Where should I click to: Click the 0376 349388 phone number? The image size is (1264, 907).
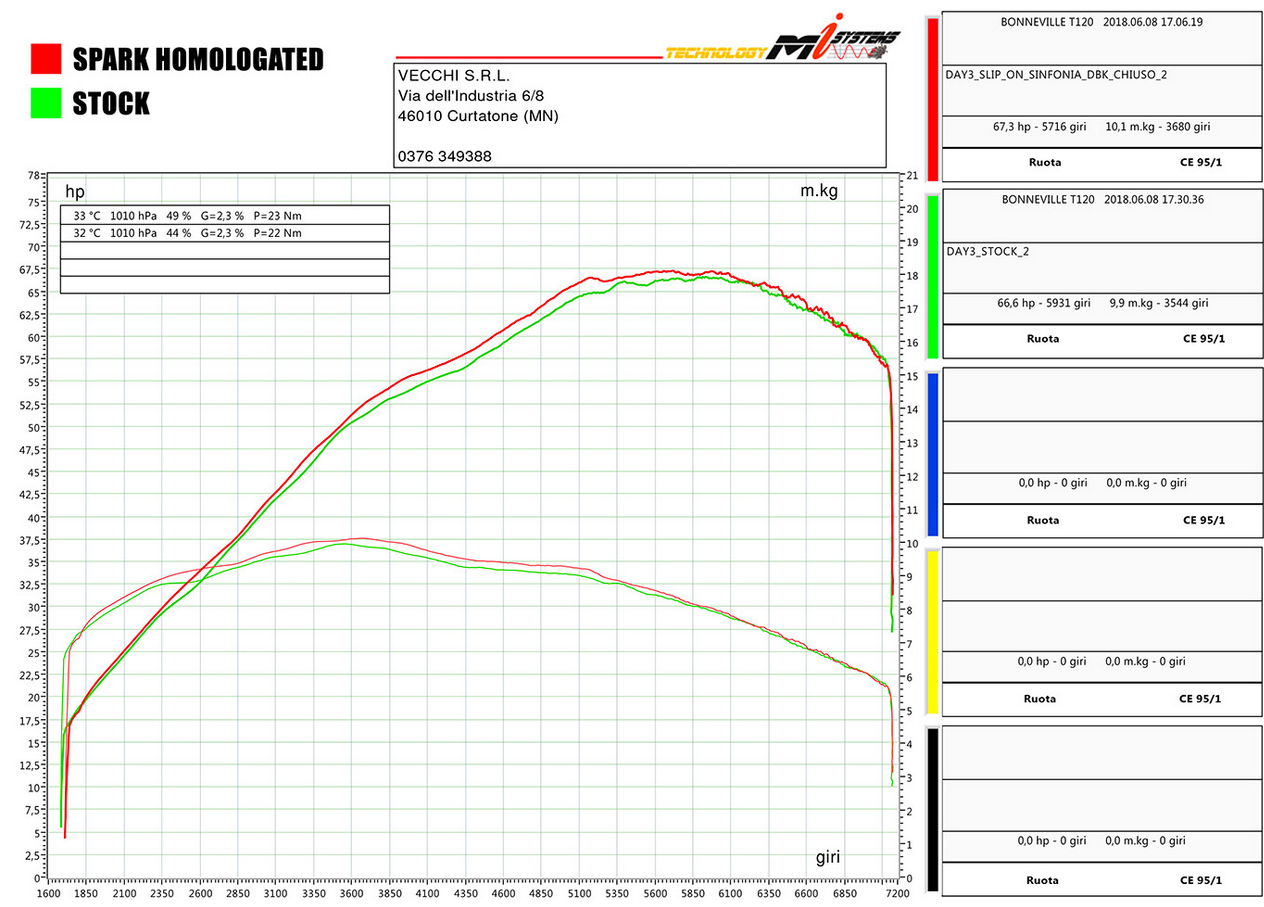pos(444,157)
